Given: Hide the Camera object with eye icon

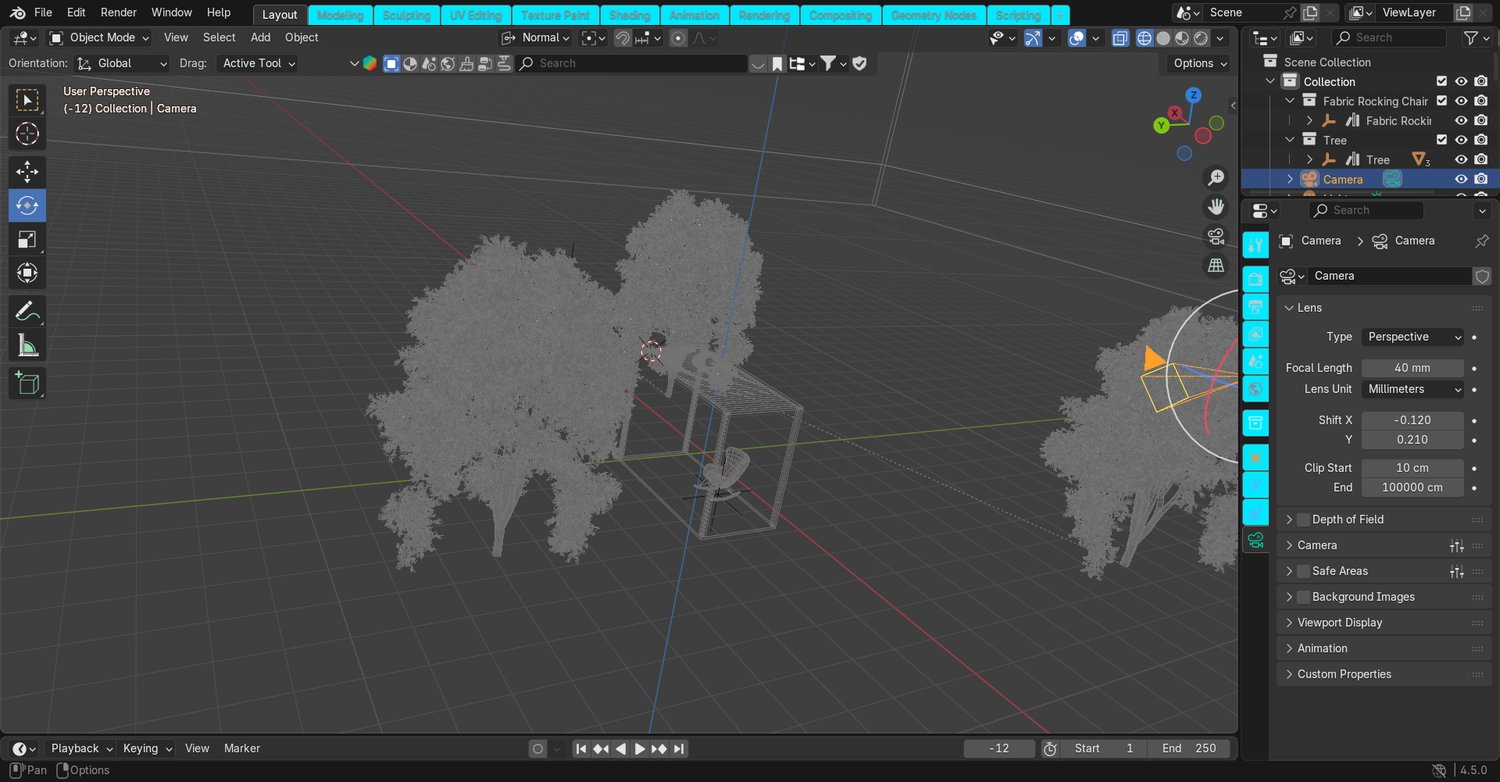Looking at the screenshot, I should click(1461, 179).
